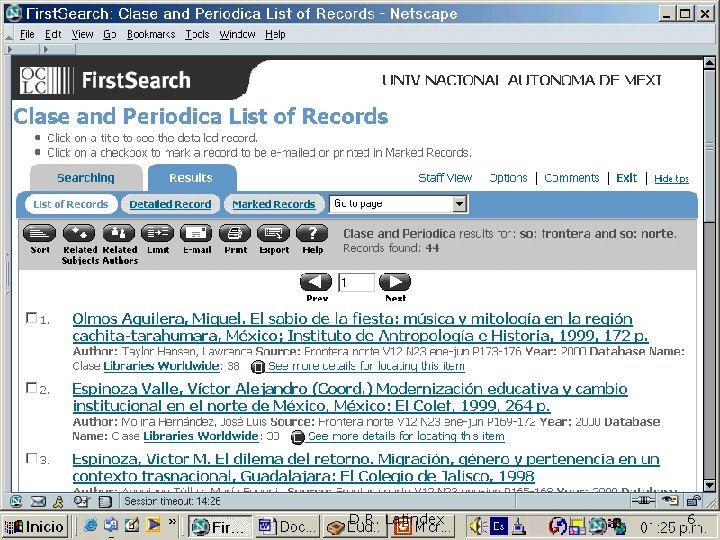The image size is (720, 540).
Task: Select the List of Records sub-tab
Action: pyautogui.click(x=71, y=204)
